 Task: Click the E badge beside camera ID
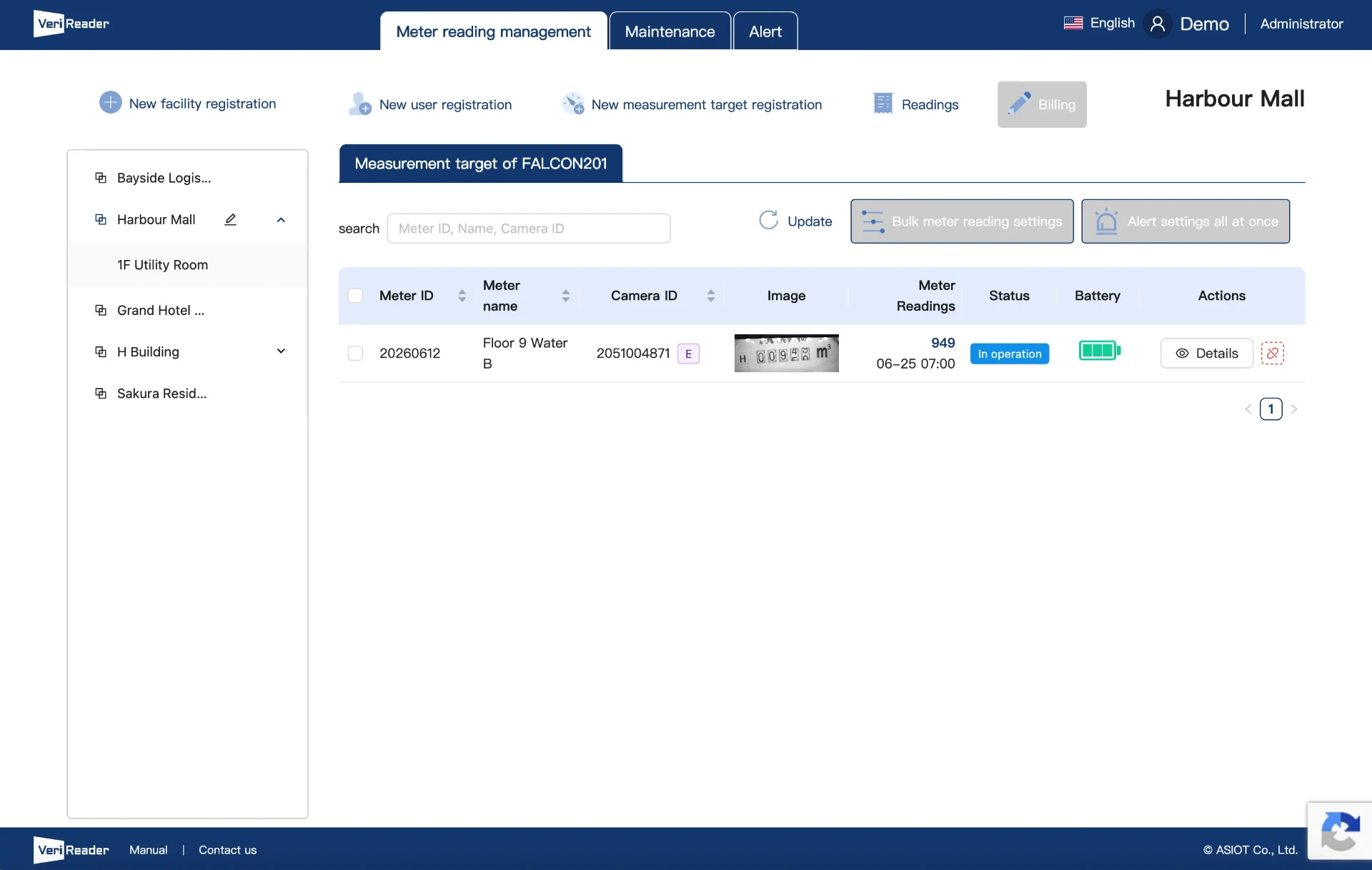(688, 354)
